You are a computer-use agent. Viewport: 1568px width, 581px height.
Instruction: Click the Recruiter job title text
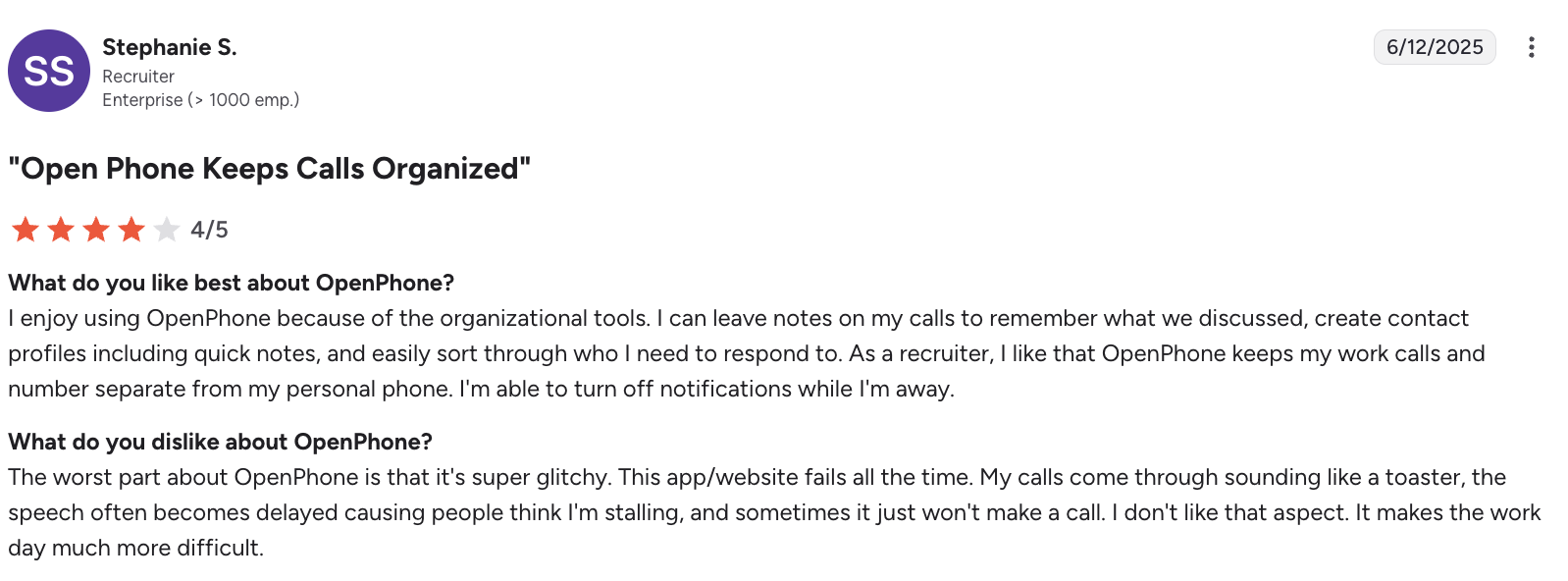pyautogui.click(x=138, y=77)
